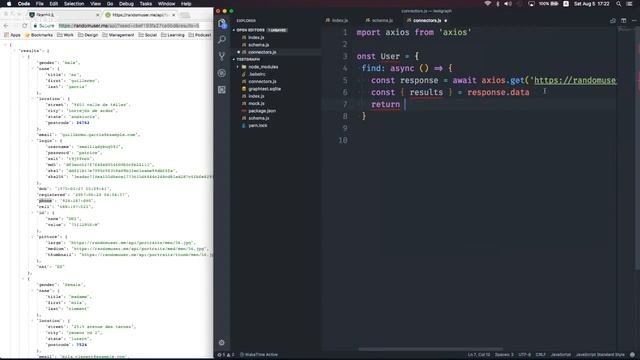
Task: Open the Search view in the activity bar
Action: click(222, 40)
